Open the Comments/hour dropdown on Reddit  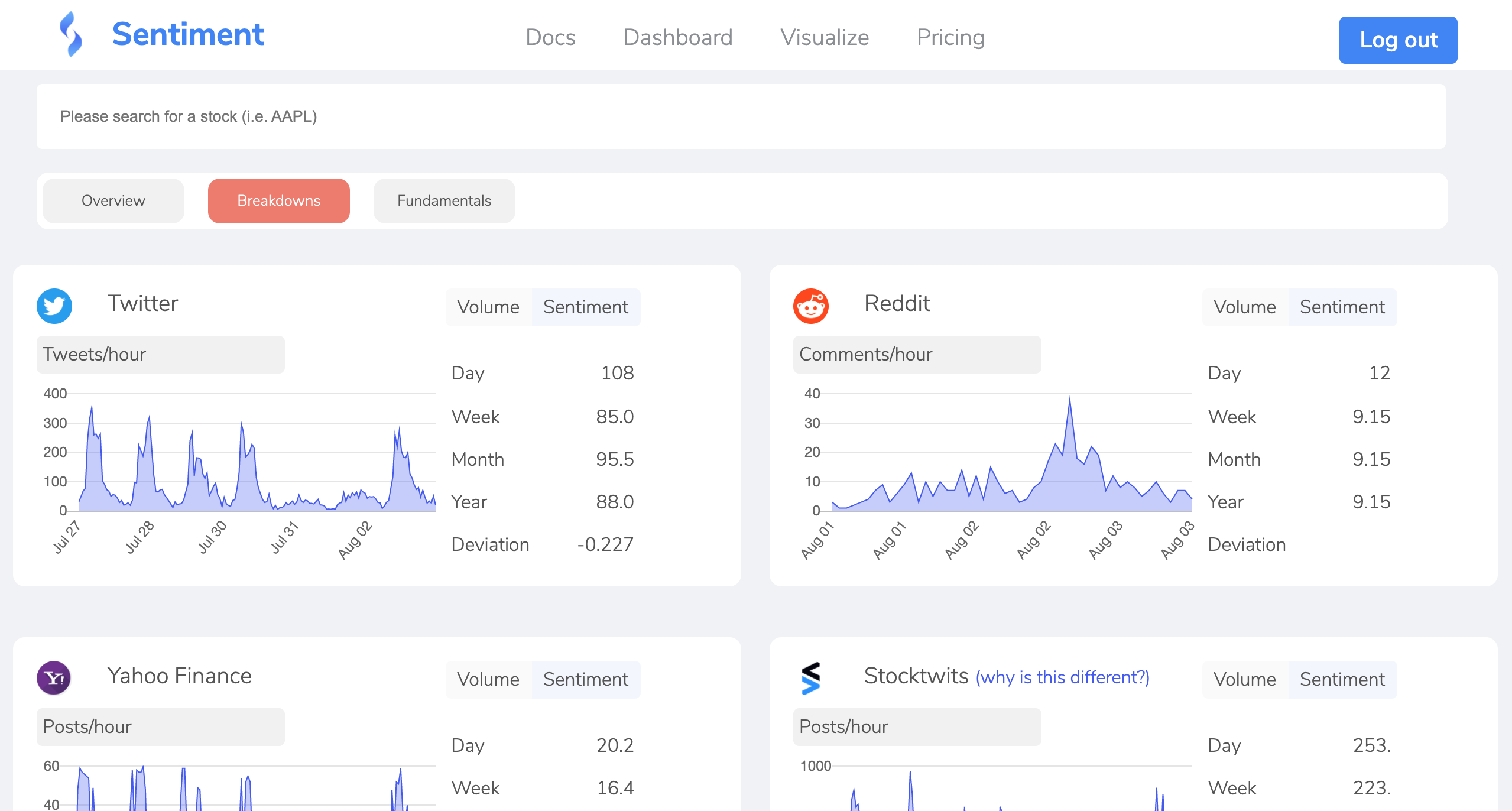916,354
